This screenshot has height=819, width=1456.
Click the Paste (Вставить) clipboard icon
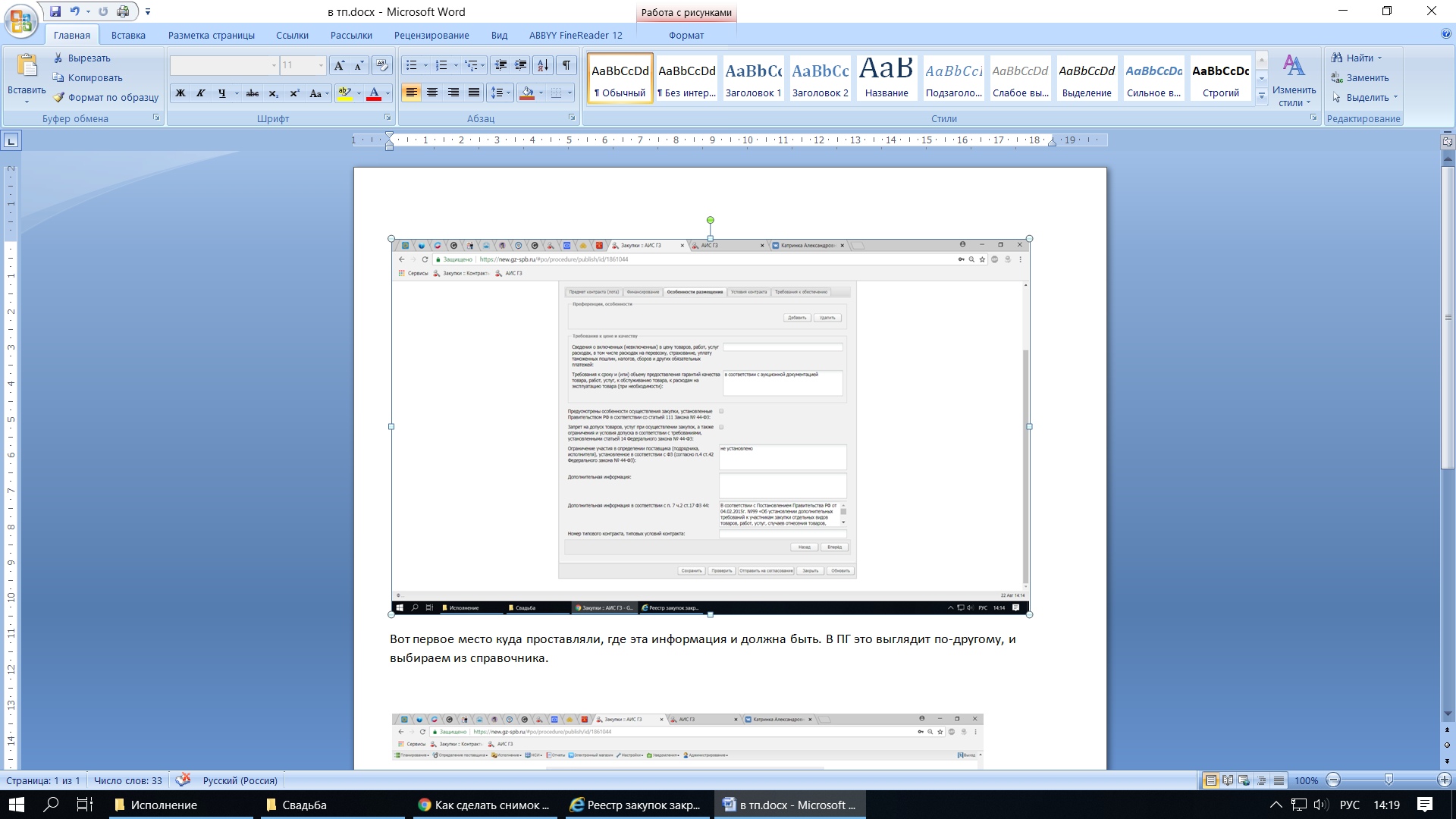point(27,67)
